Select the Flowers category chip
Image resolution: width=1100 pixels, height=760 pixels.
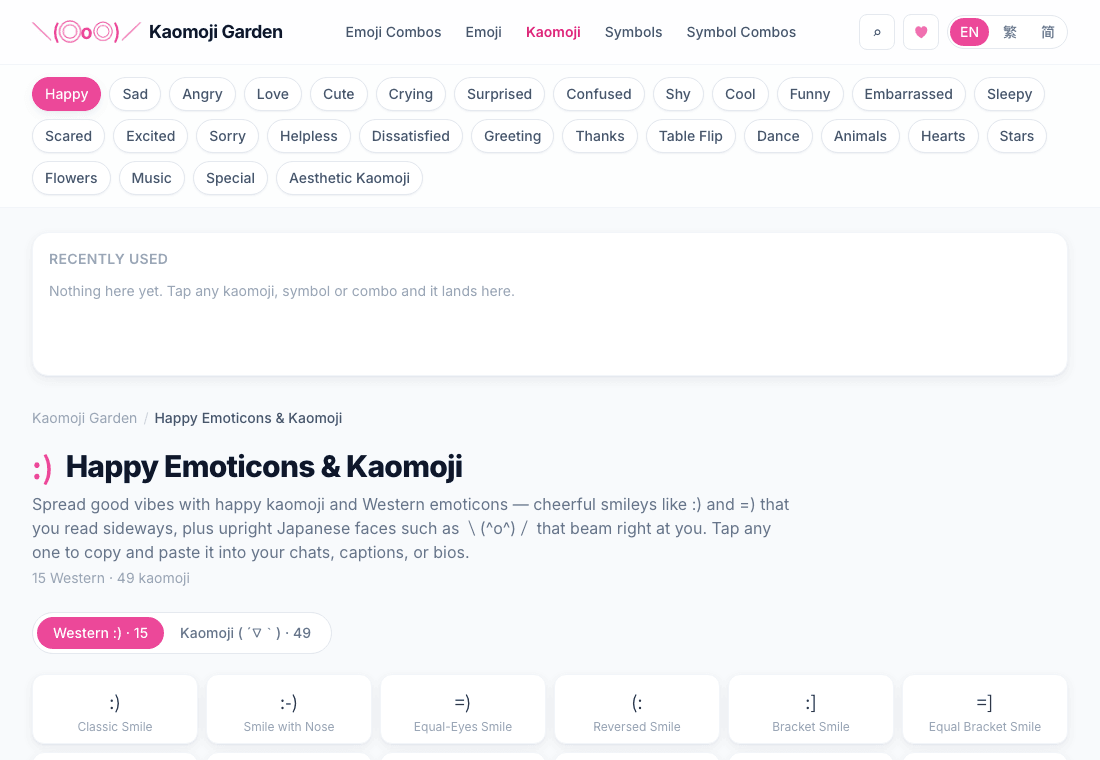click(72, 178)
